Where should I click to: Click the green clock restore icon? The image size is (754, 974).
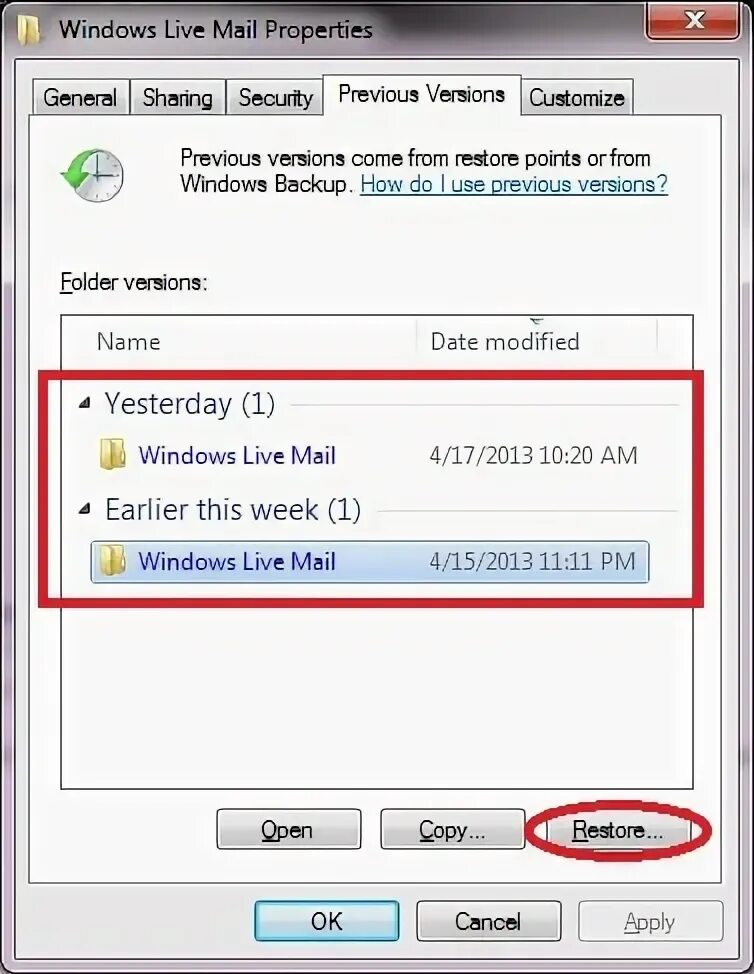(92, 175)
